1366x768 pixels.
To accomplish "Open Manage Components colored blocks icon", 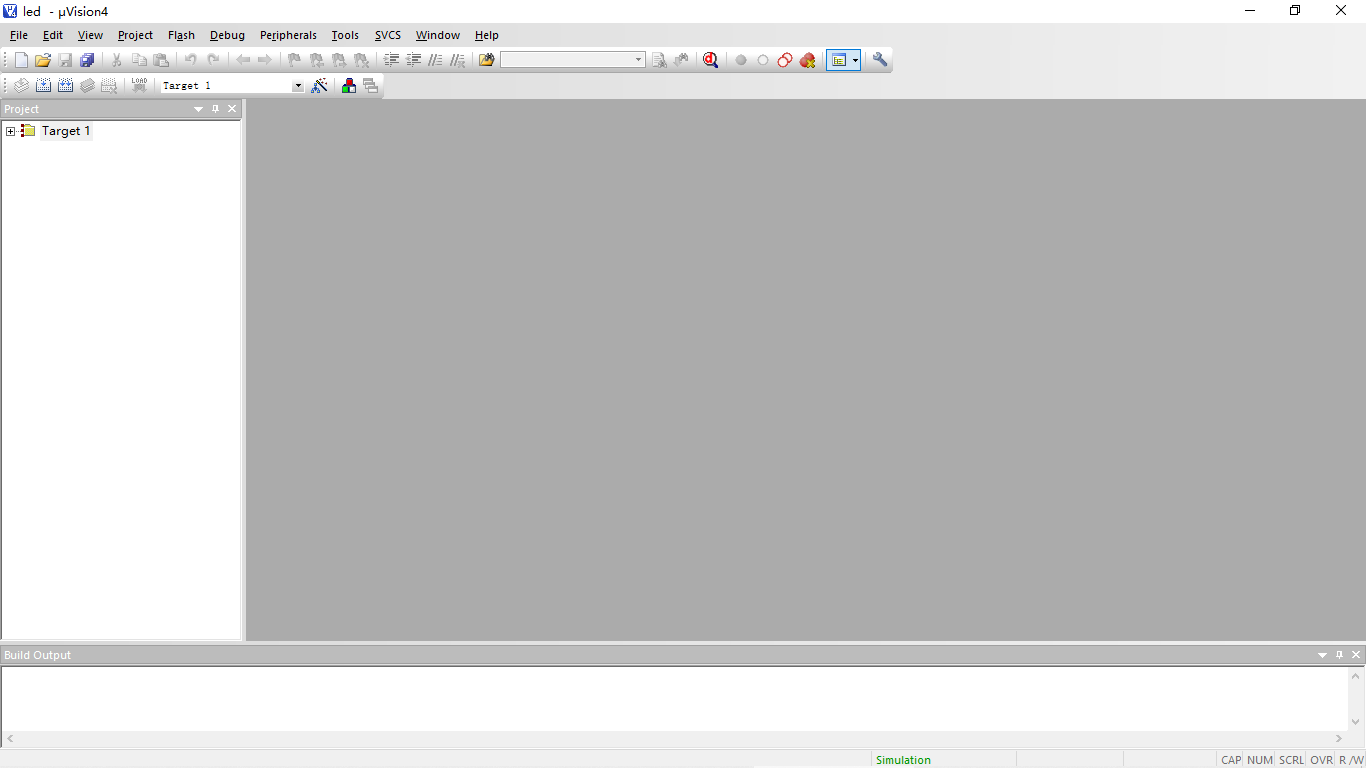I will coord(349,86).
